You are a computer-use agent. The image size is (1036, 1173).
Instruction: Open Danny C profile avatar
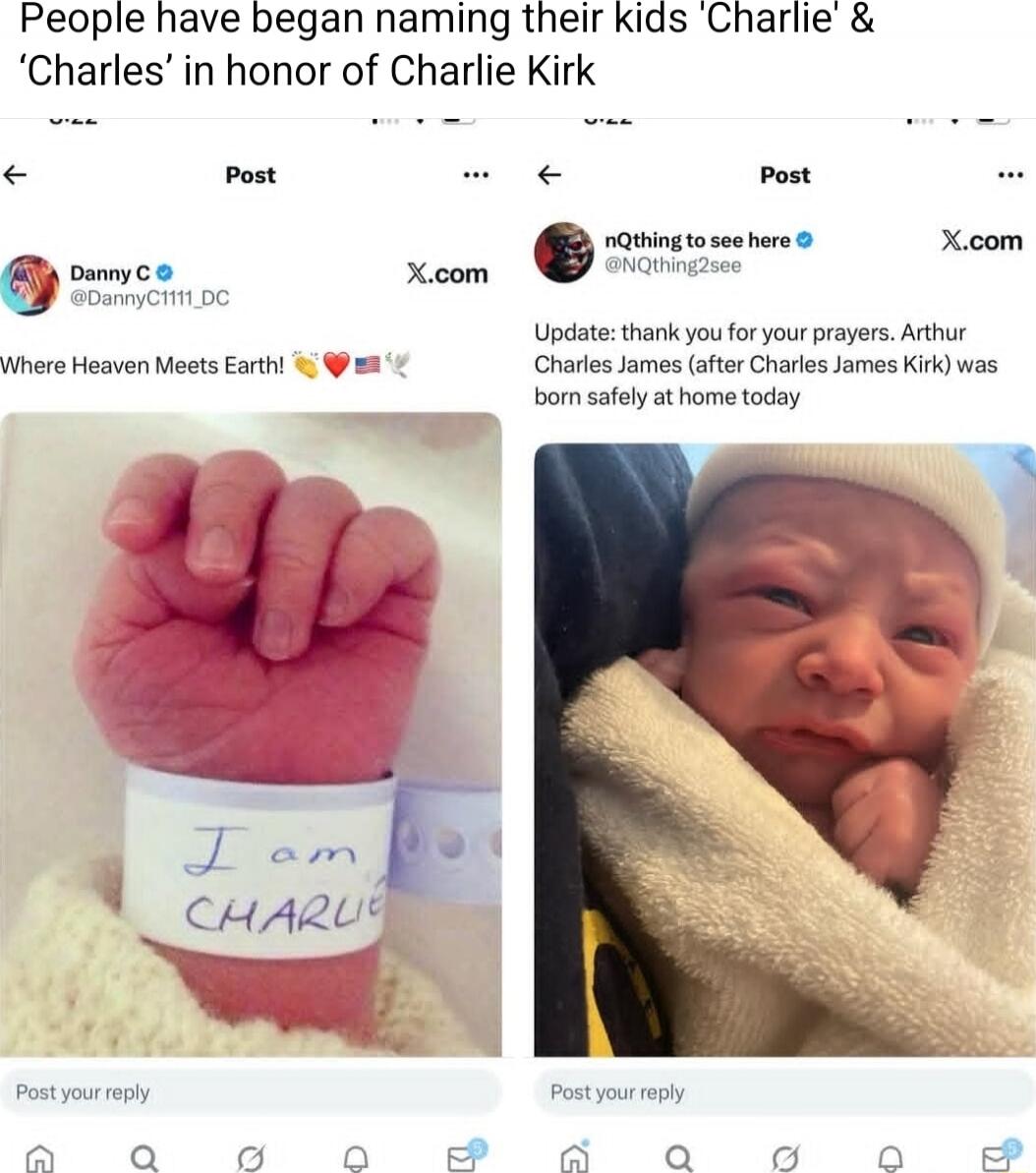click(x=29, y=285)
